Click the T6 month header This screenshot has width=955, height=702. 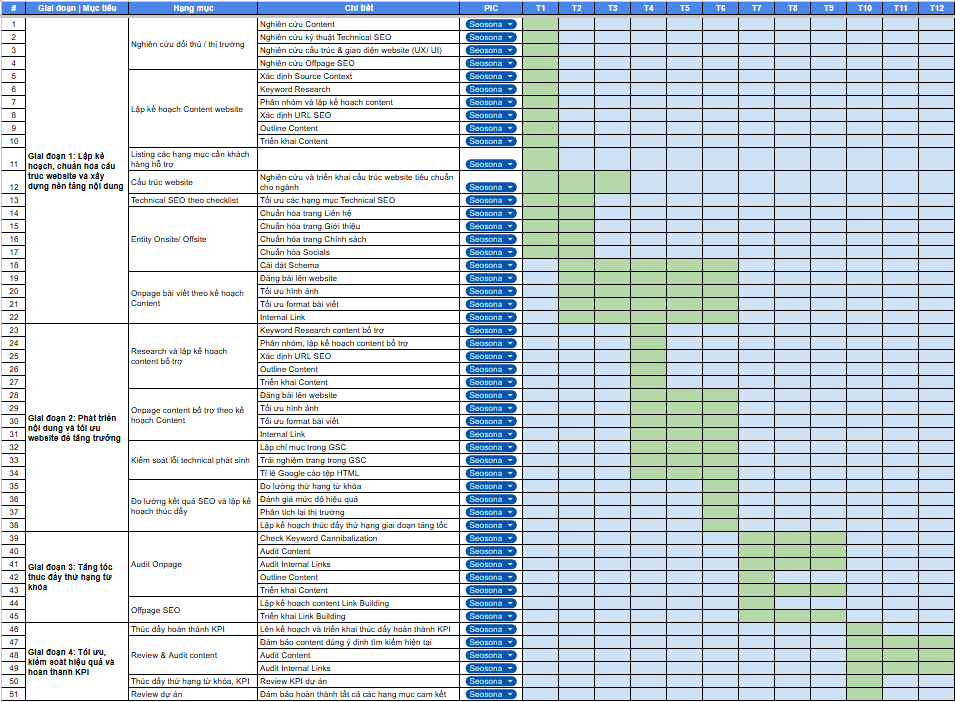[721, 8]
